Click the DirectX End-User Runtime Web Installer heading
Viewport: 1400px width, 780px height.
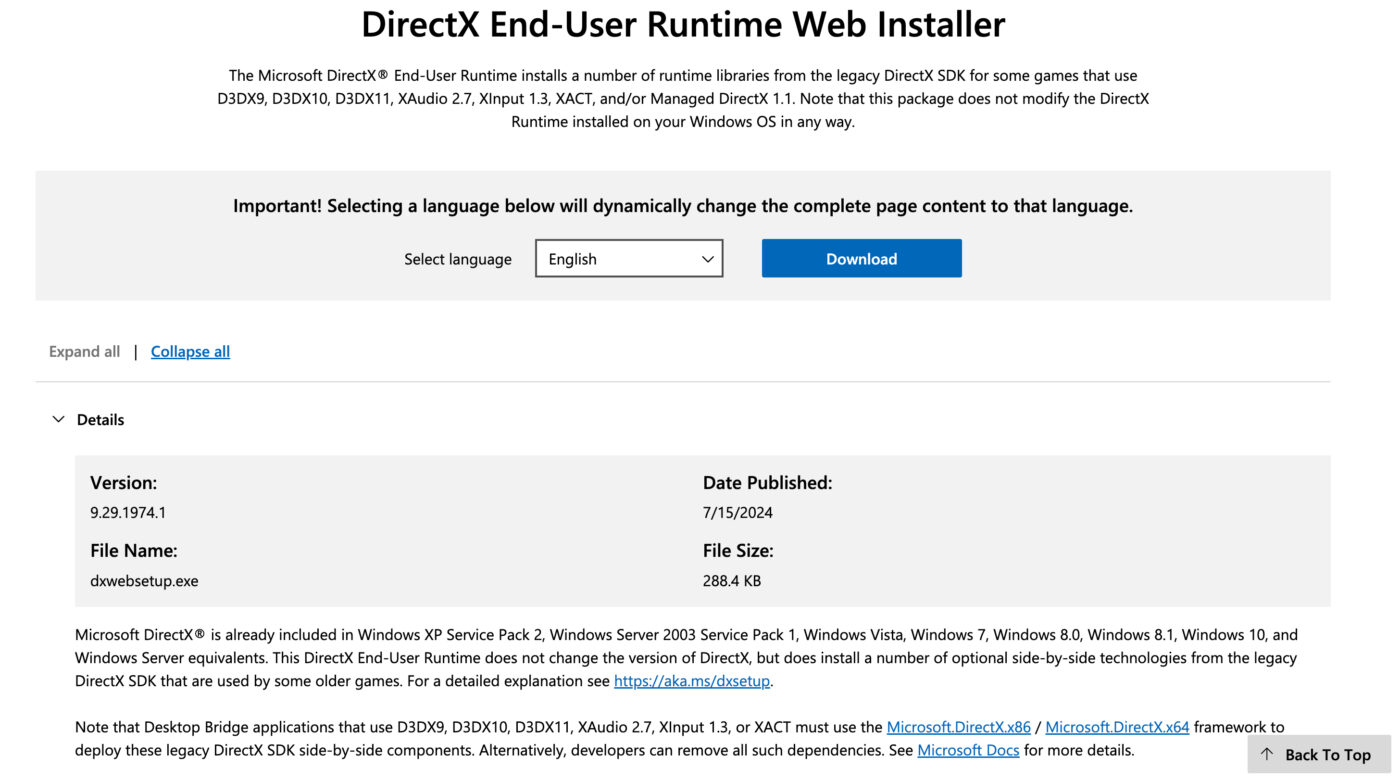coord(683,24)
